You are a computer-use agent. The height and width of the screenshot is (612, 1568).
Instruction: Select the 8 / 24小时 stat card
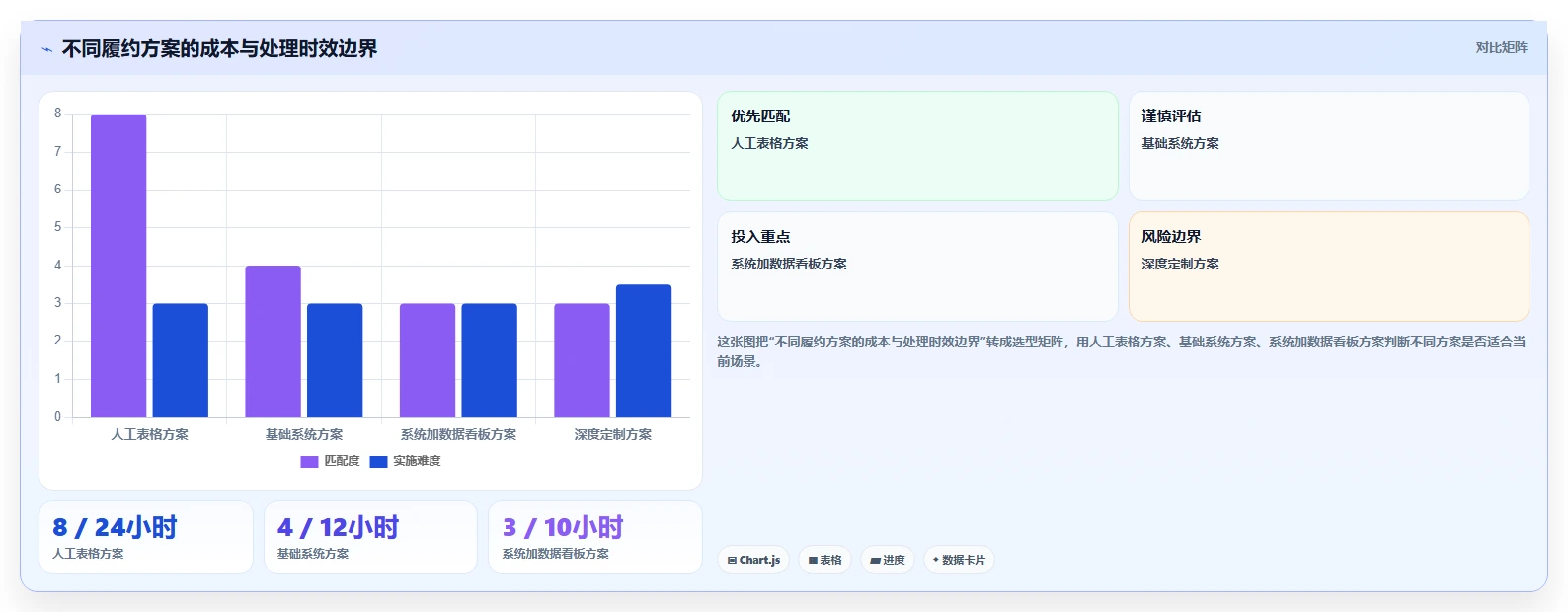pos(146,537)
